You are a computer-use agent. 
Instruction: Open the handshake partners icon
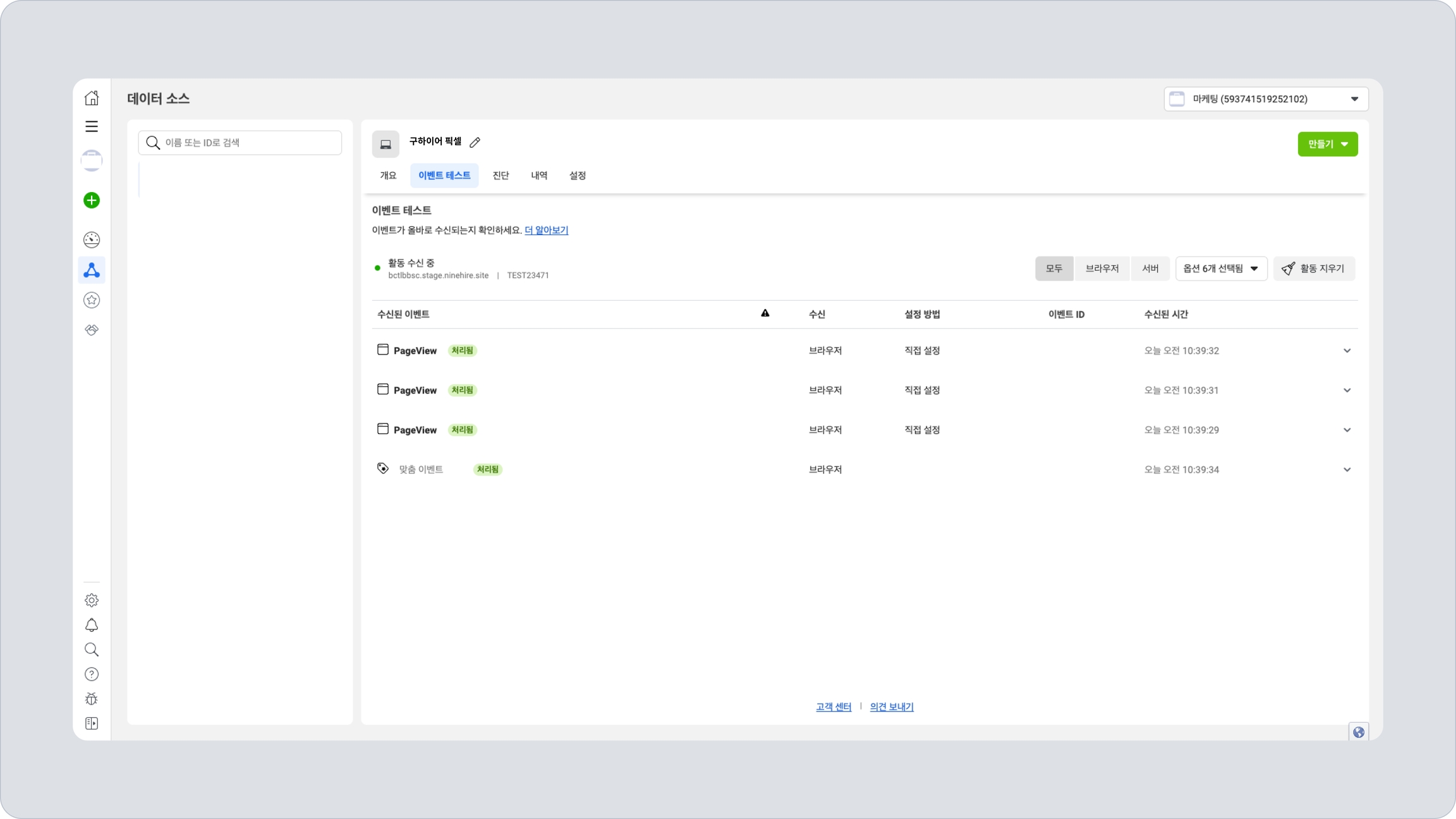point(92,330)
